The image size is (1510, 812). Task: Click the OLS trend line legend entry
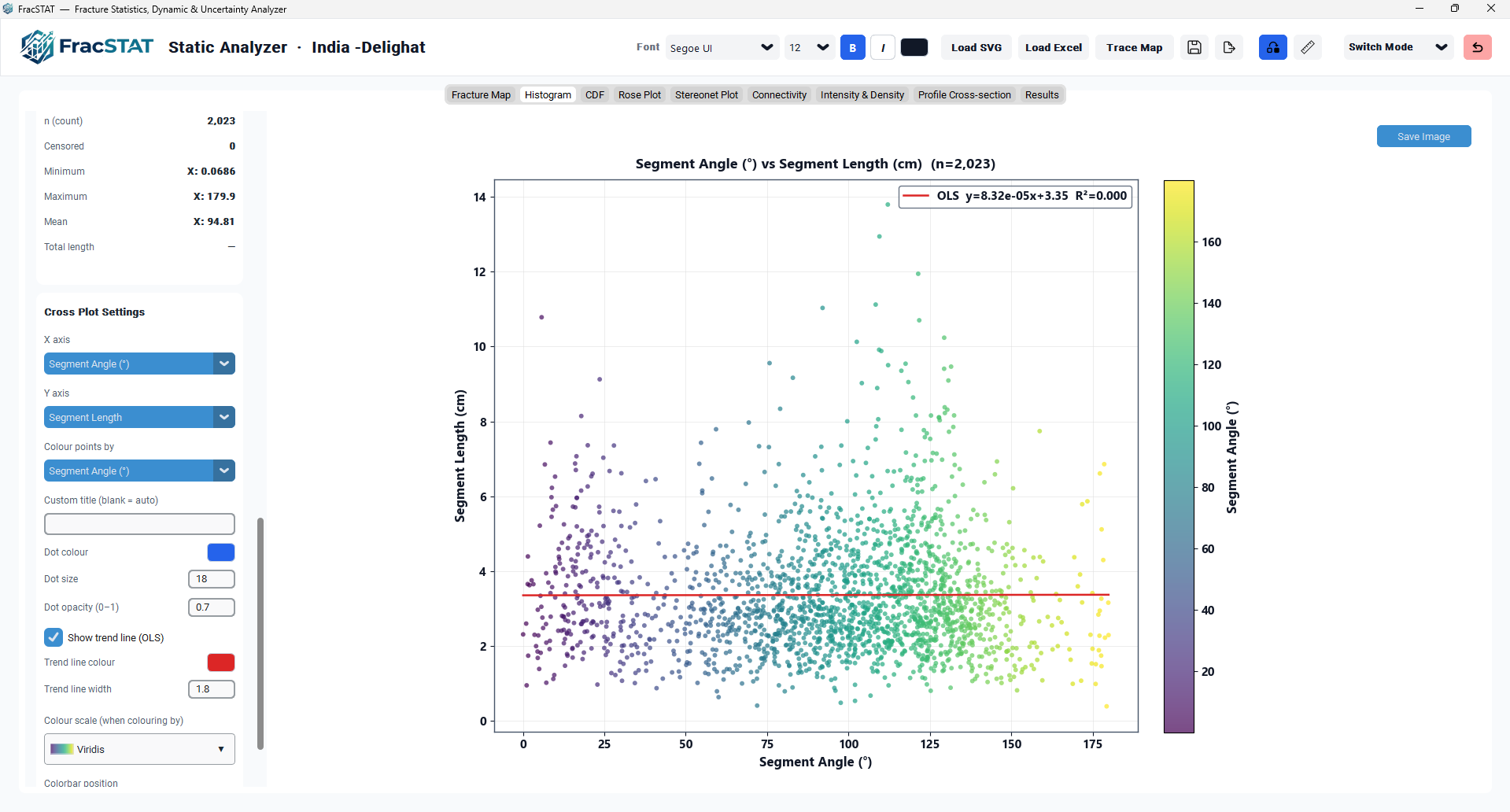click(1015, 196)
